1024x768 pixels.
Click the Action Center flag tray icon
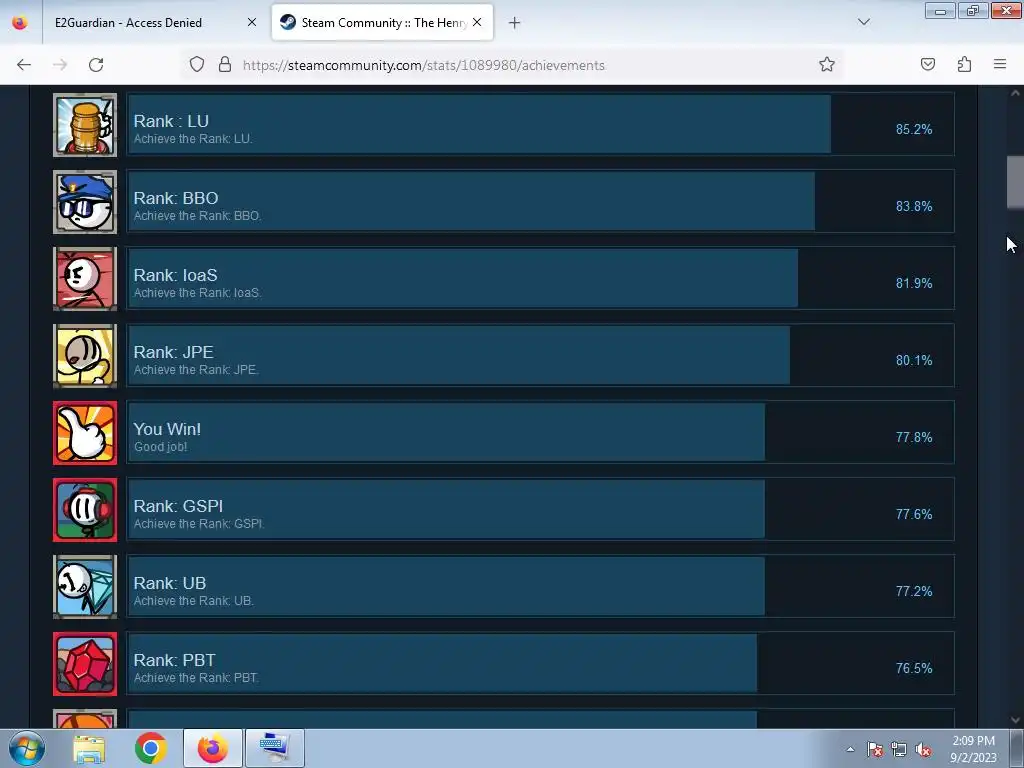point(875,750)
